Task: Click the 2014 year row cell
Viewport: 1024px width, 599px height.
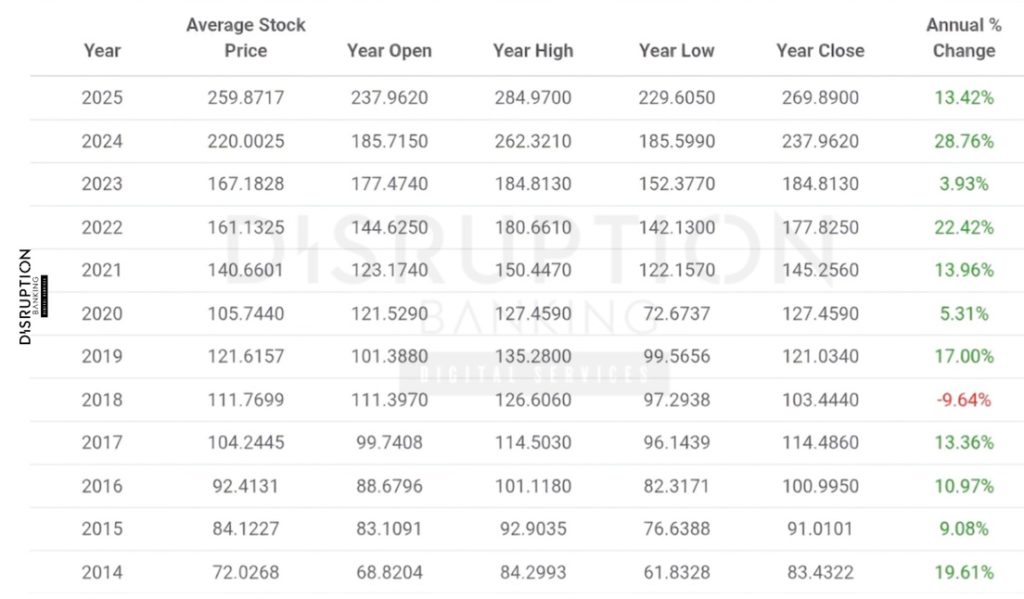Action: 102,573
